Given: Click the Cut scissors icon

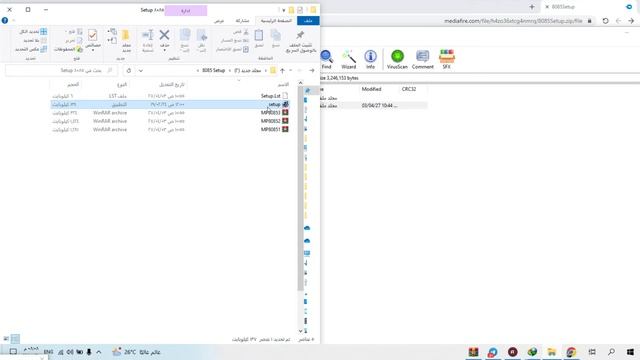Looking at the screenshot, I should [x=246, y=31].
